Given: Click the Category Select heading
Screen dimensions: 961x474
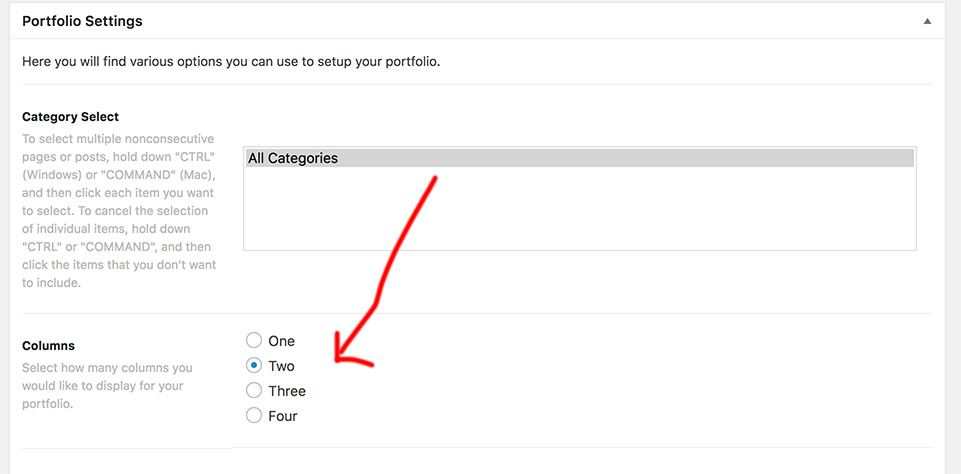Looking at the screenshot, I should (70, 117).
